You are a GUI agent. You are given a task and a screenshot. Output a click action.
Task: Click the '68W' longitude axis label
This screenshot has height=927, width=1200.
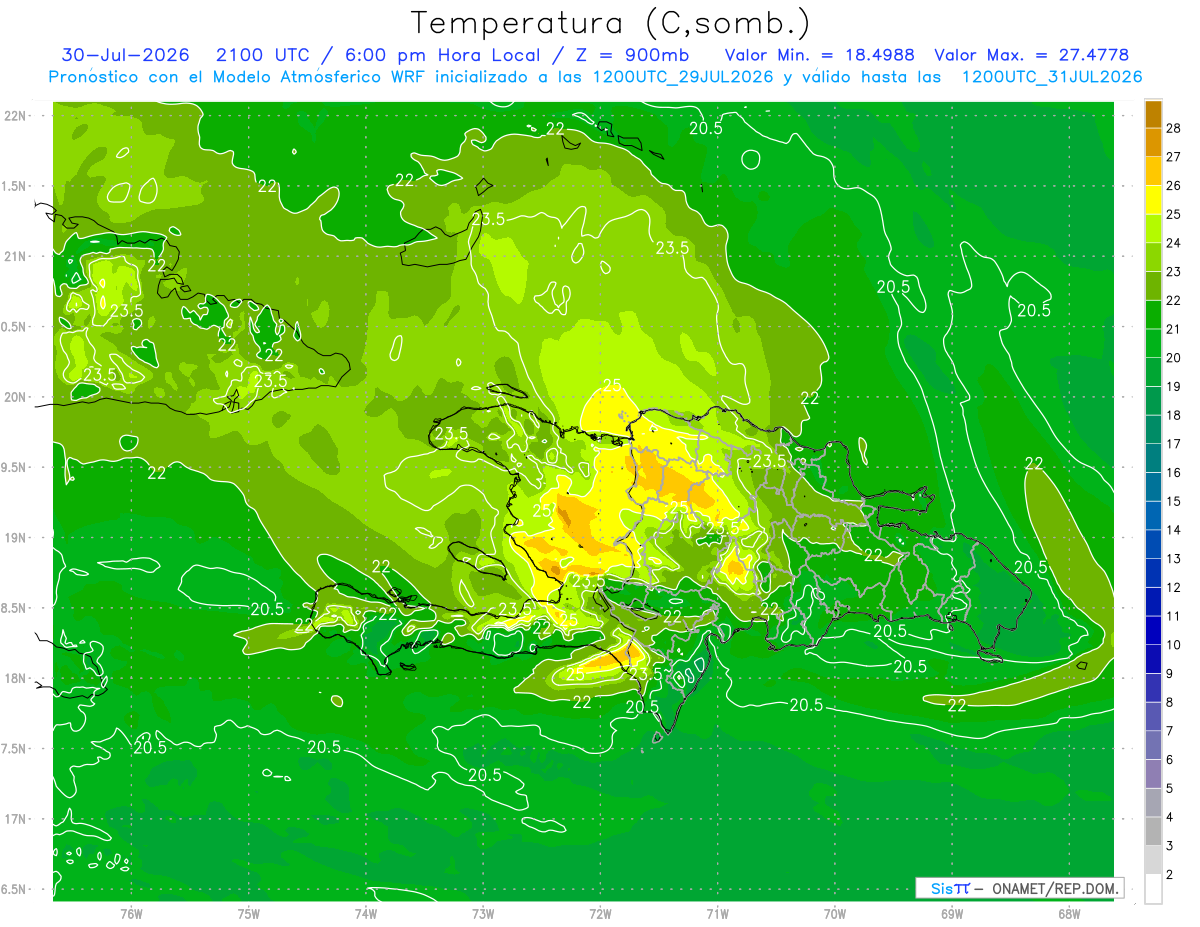pyautogui.click(x=1068, y=914)
